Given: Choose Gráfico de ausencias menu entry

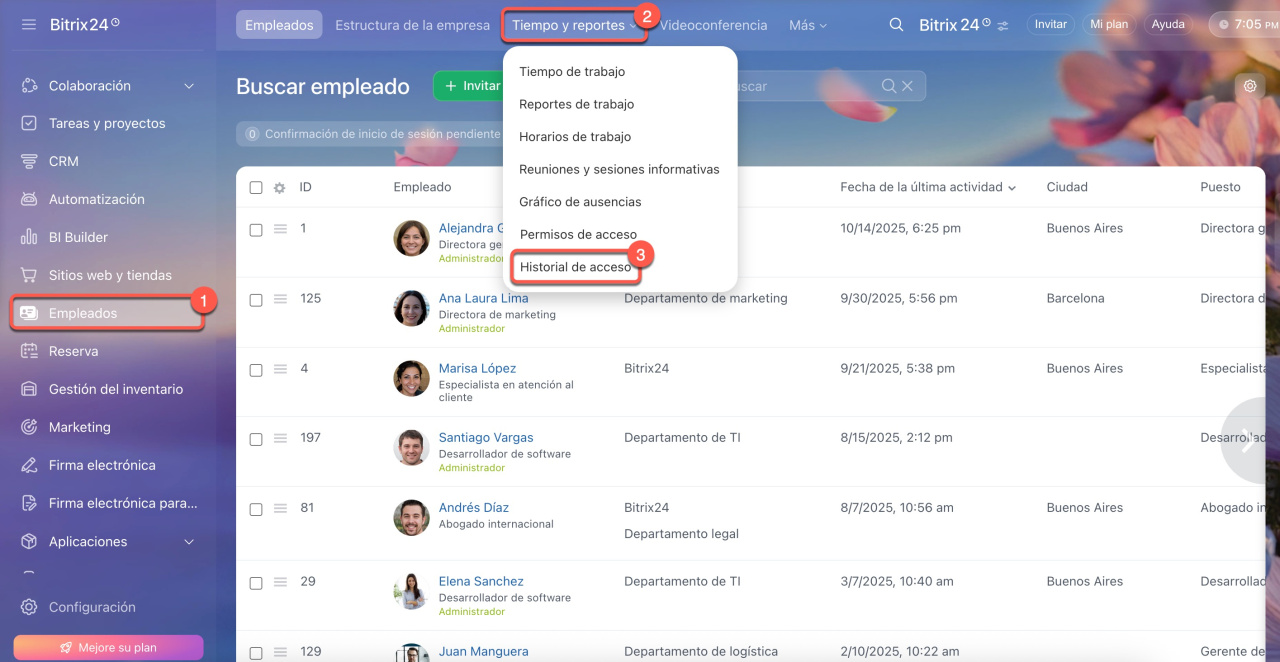Looking at the screenshot, I should pos(580,202).
